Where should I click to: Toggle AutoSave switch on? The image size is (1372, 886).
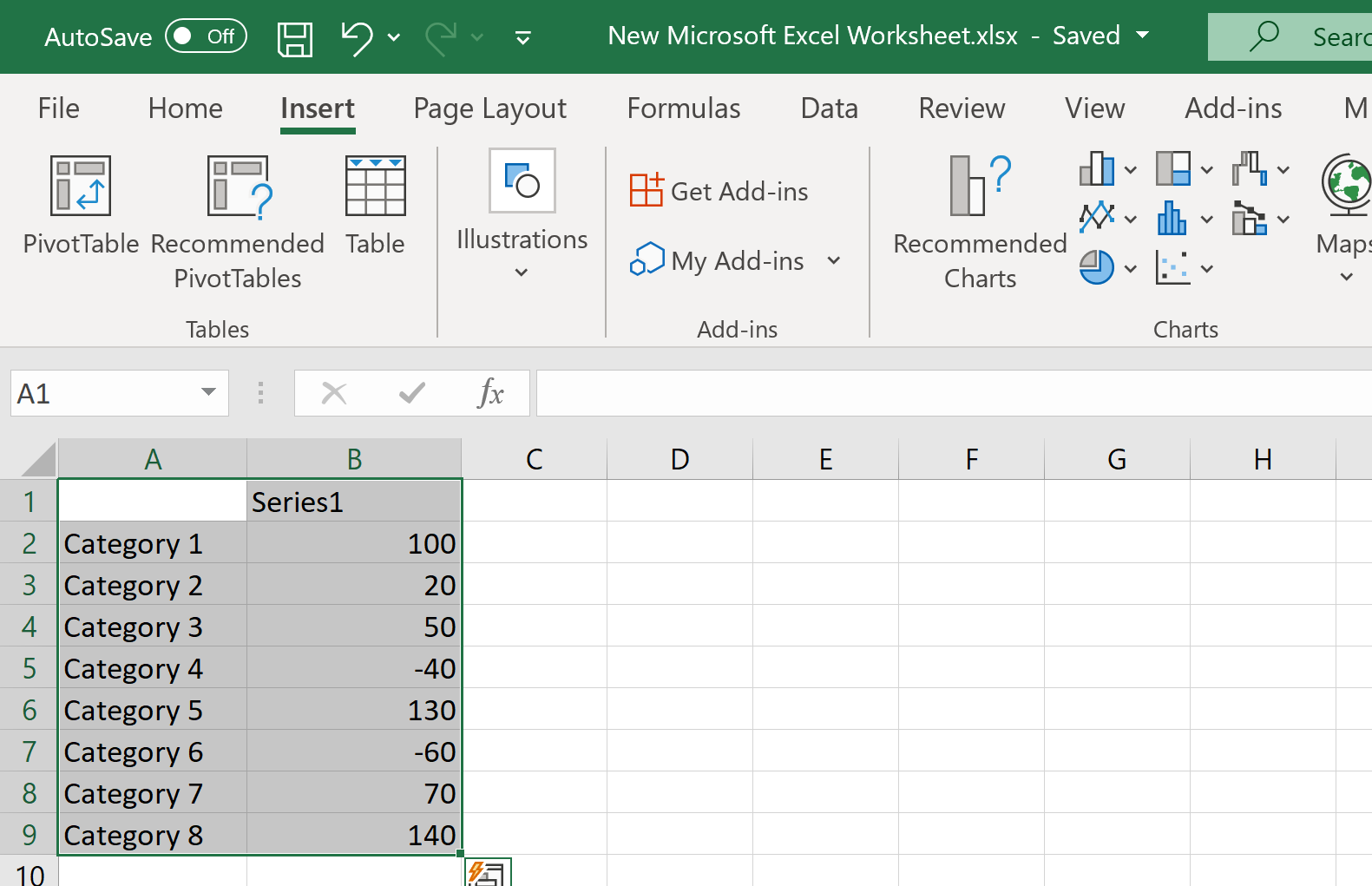point(207,36)
